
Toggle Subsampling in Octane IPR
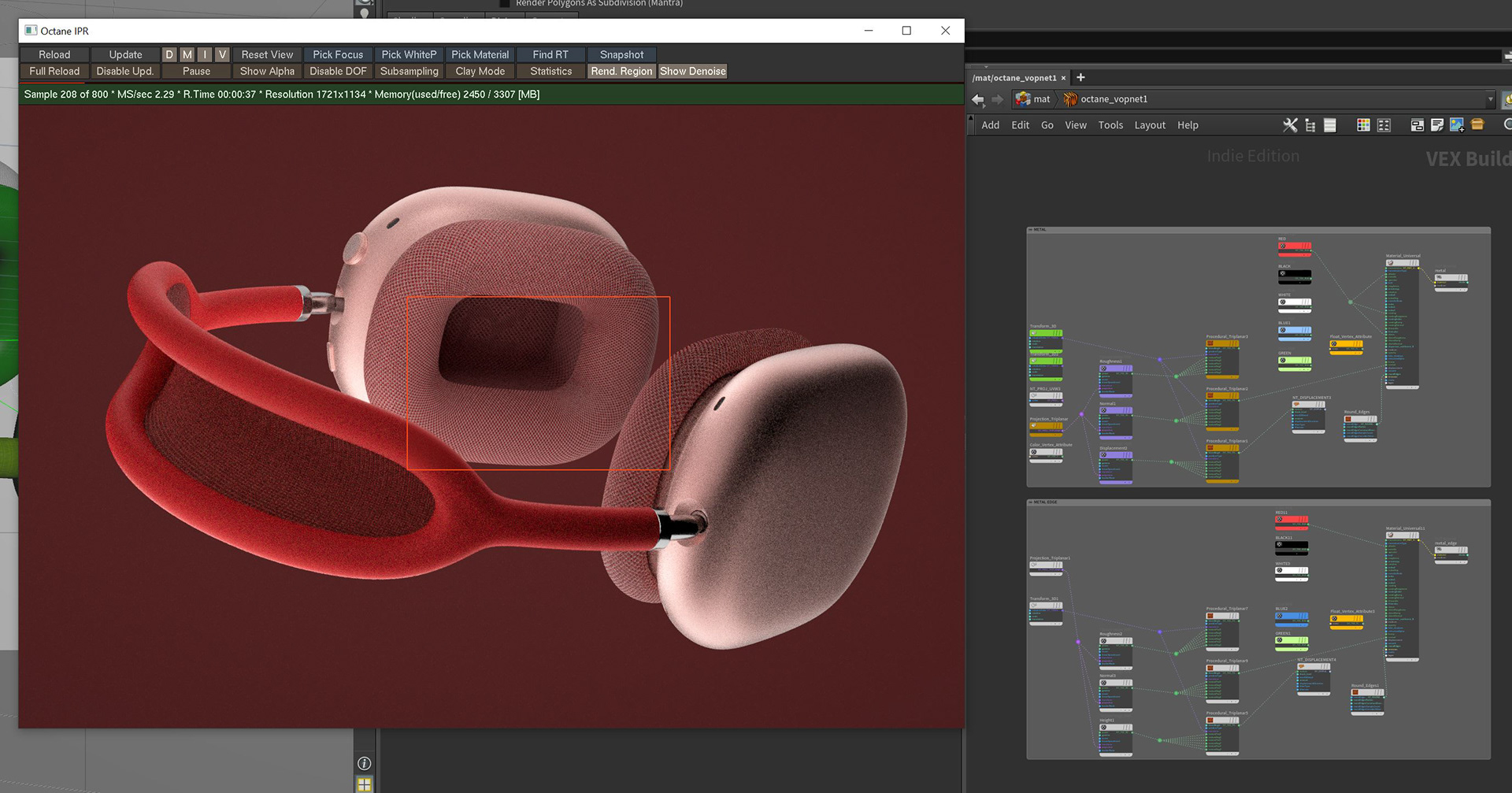(409, 71)
